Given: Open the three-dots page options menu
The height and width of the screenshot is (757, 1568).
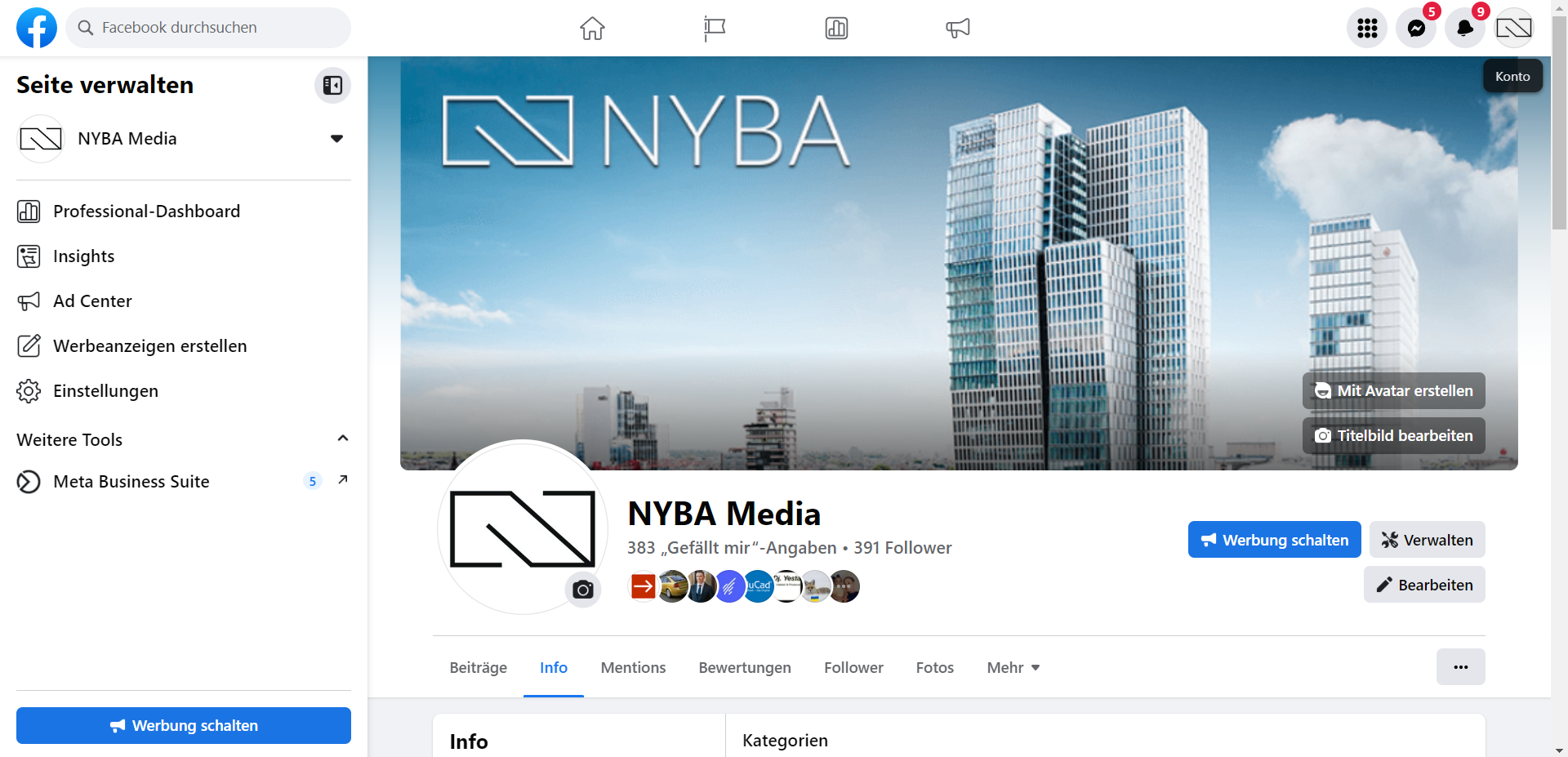Looking at the screenshot, I should click(x=1461, y=667).
